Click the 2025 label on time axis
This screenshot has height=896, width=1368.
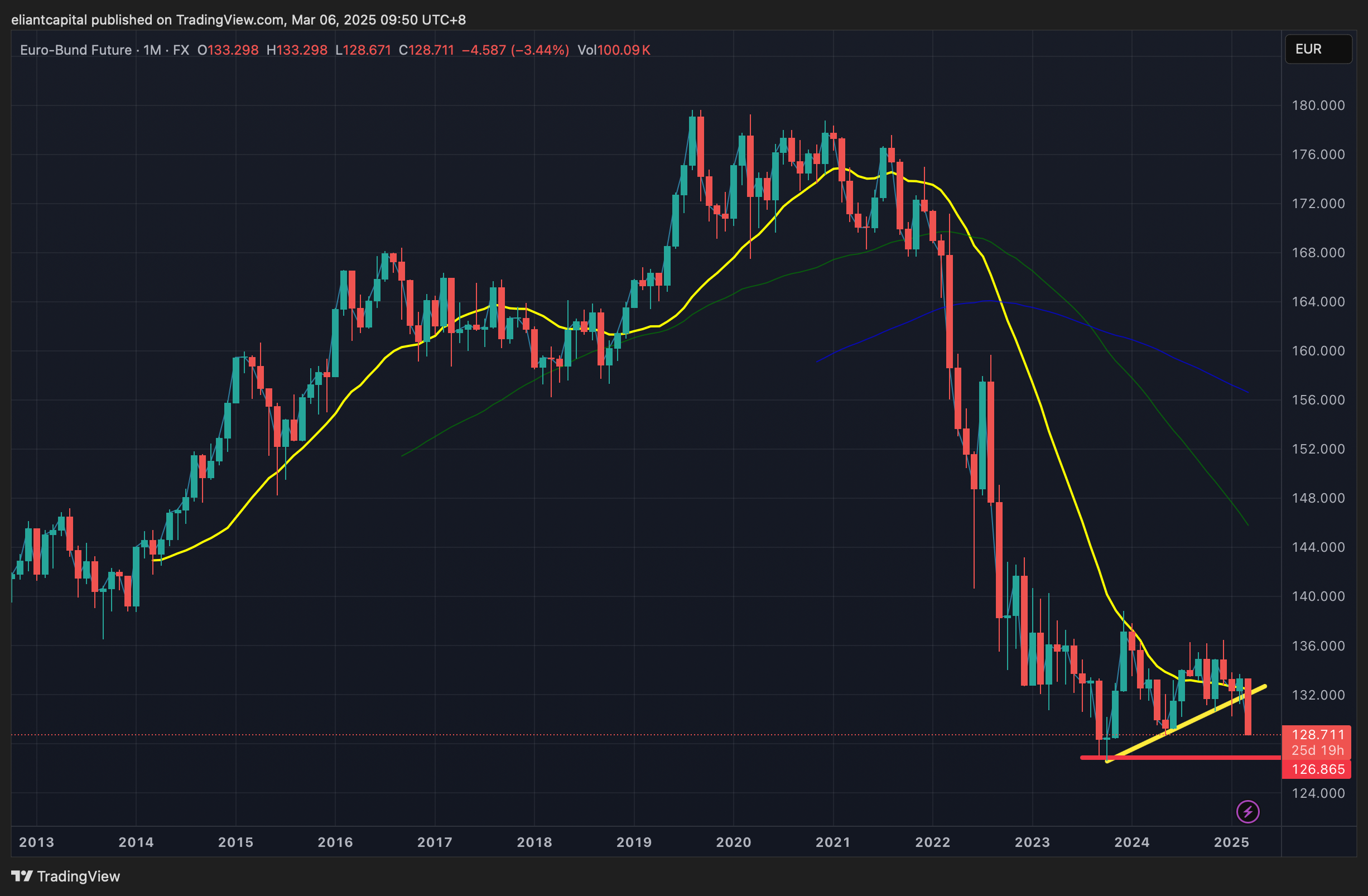1231,842
